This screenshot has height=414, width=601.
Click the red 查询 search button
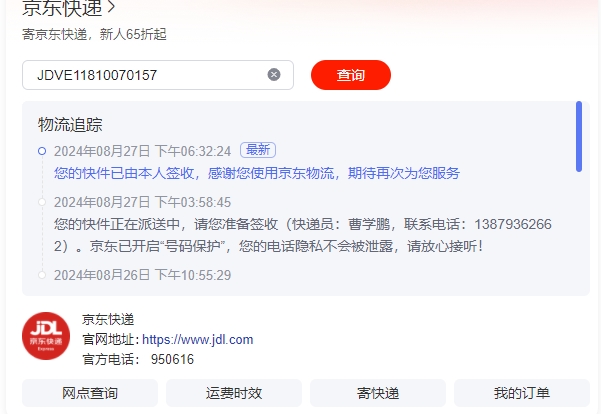pyautogui.click(x=351, y=75)
